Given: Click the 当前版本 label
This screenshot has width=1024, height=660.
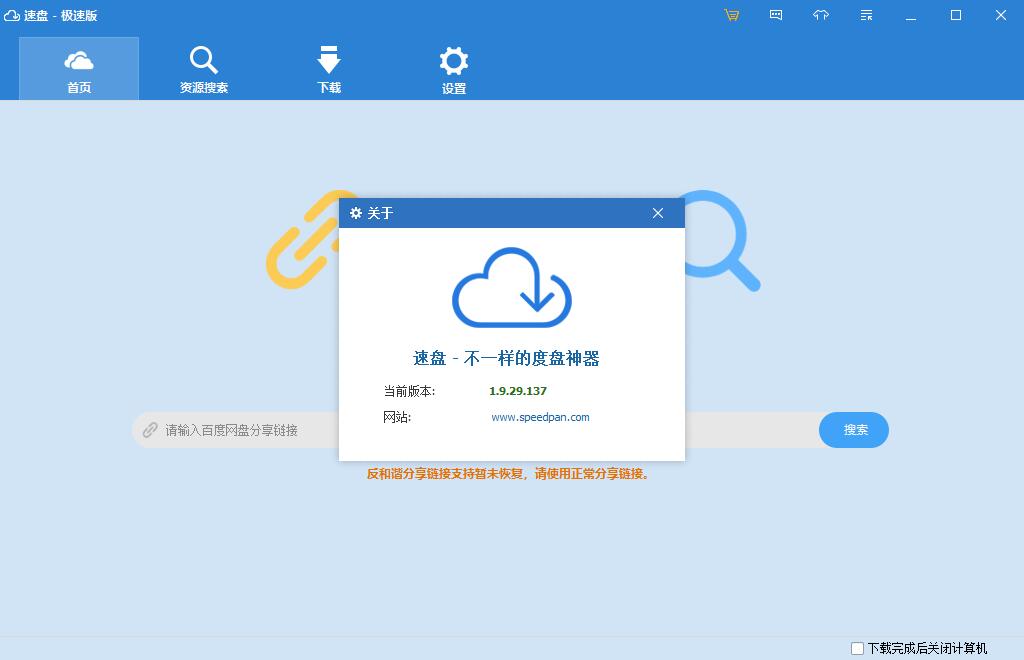Looking at the screenshot, I should tap(409, 391).
